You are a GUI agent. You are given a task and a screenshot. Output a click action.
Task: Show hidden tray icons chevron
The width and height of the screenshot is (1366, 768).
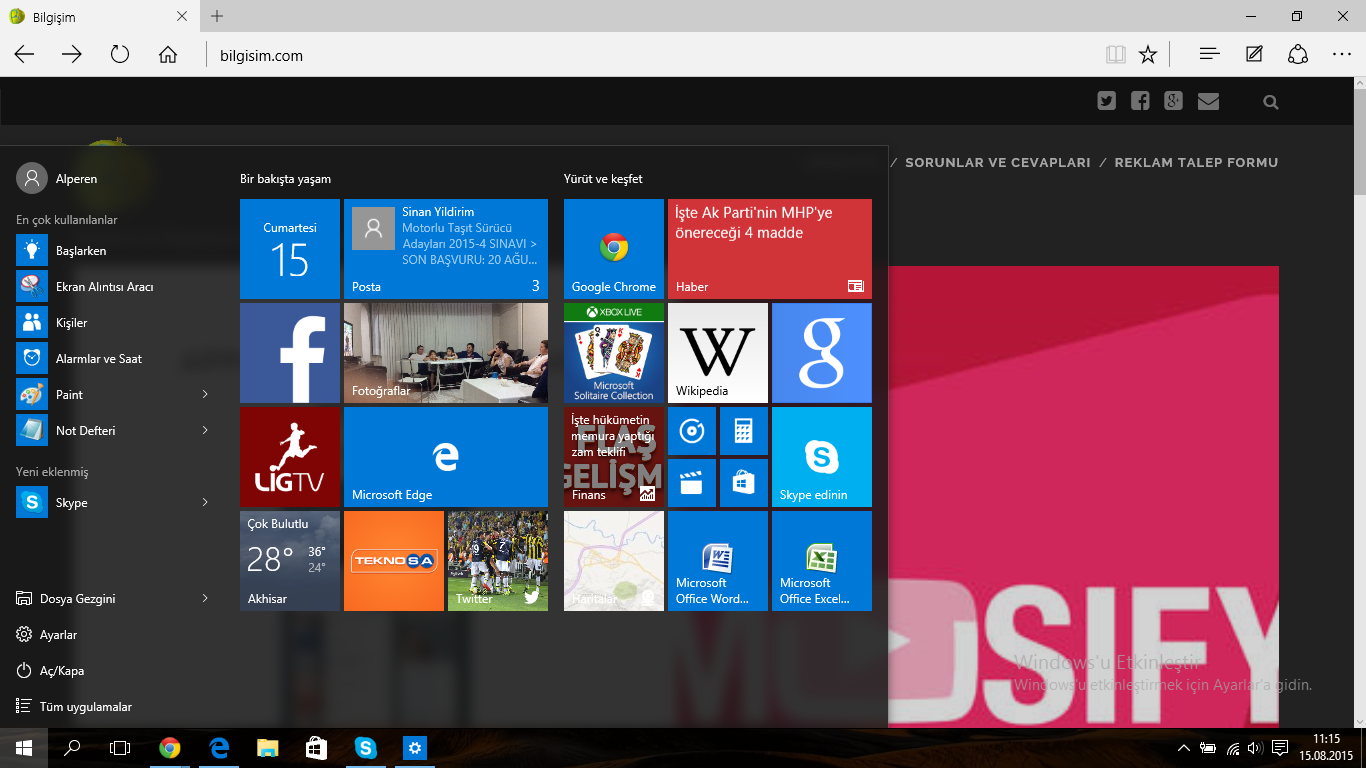1184,748
